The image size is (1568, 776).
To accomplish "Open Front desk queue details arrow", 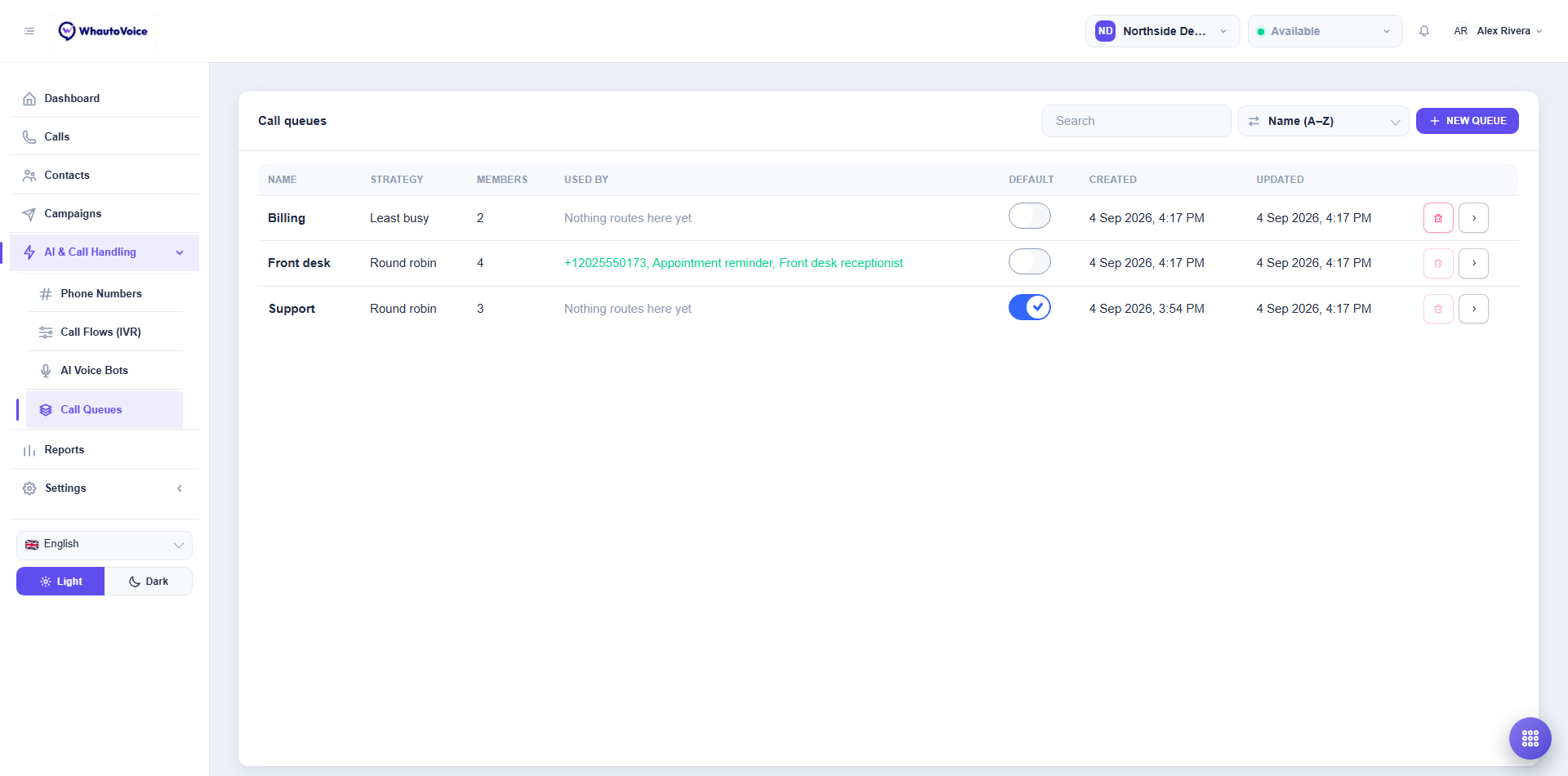I will [x=1474, y=263].
